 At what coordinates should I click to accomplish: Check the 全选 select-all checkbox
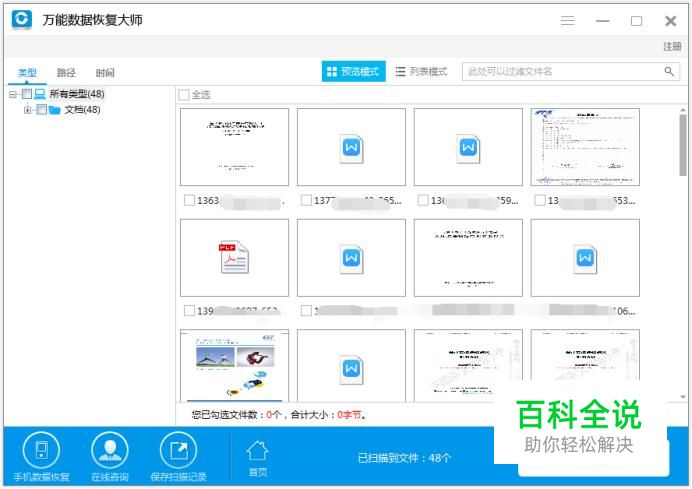coord(184,94)
